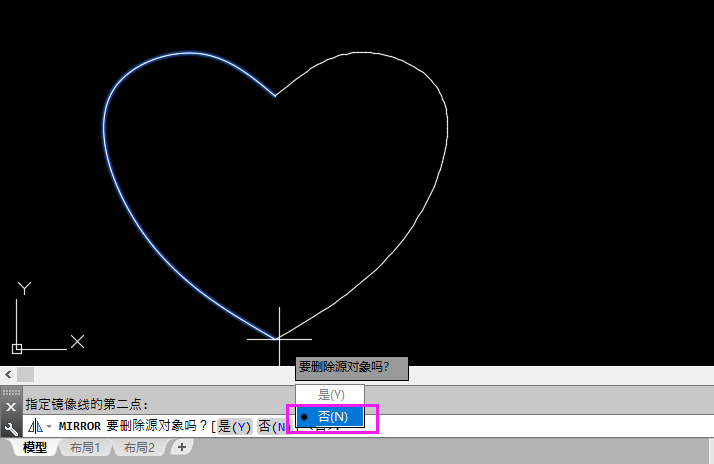The image size is (714, 464).
Task: Select the bulleted 否(N) popup entry
Action: 330,417
